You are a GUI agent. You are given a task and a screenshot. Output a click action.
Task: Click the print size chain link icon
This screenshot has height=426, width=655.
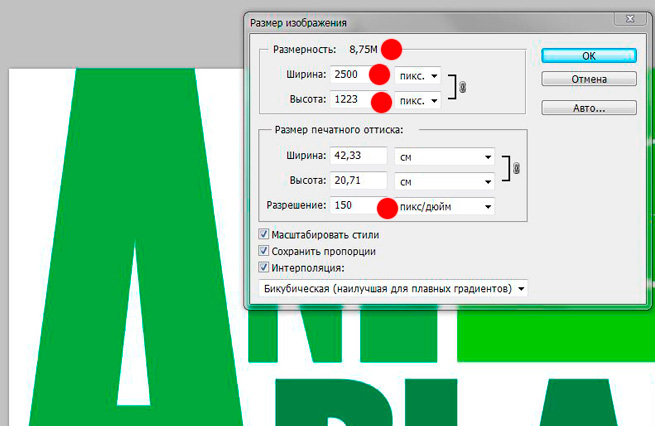tap(516, 169)
